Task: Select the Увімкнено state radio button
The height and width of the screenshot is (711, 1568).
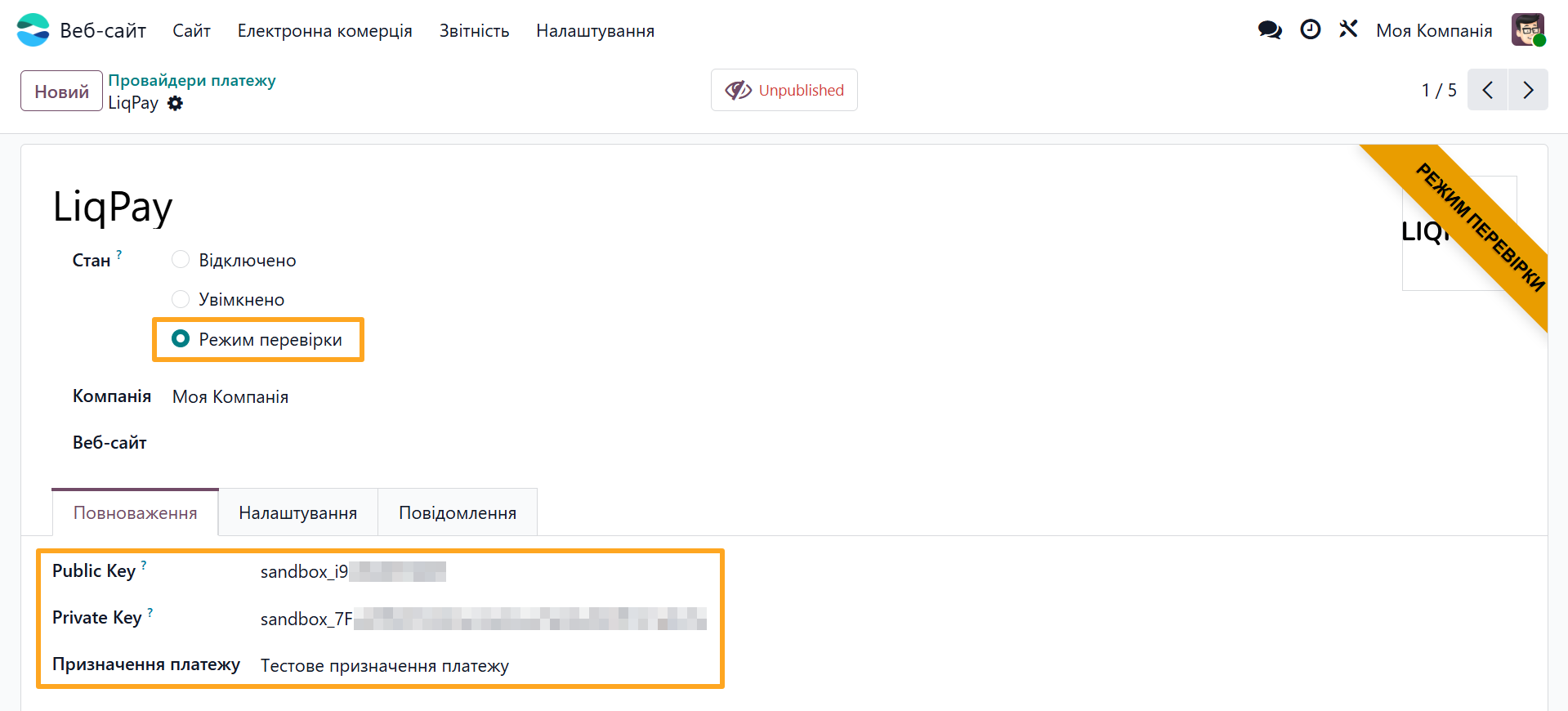Action: 181,299
